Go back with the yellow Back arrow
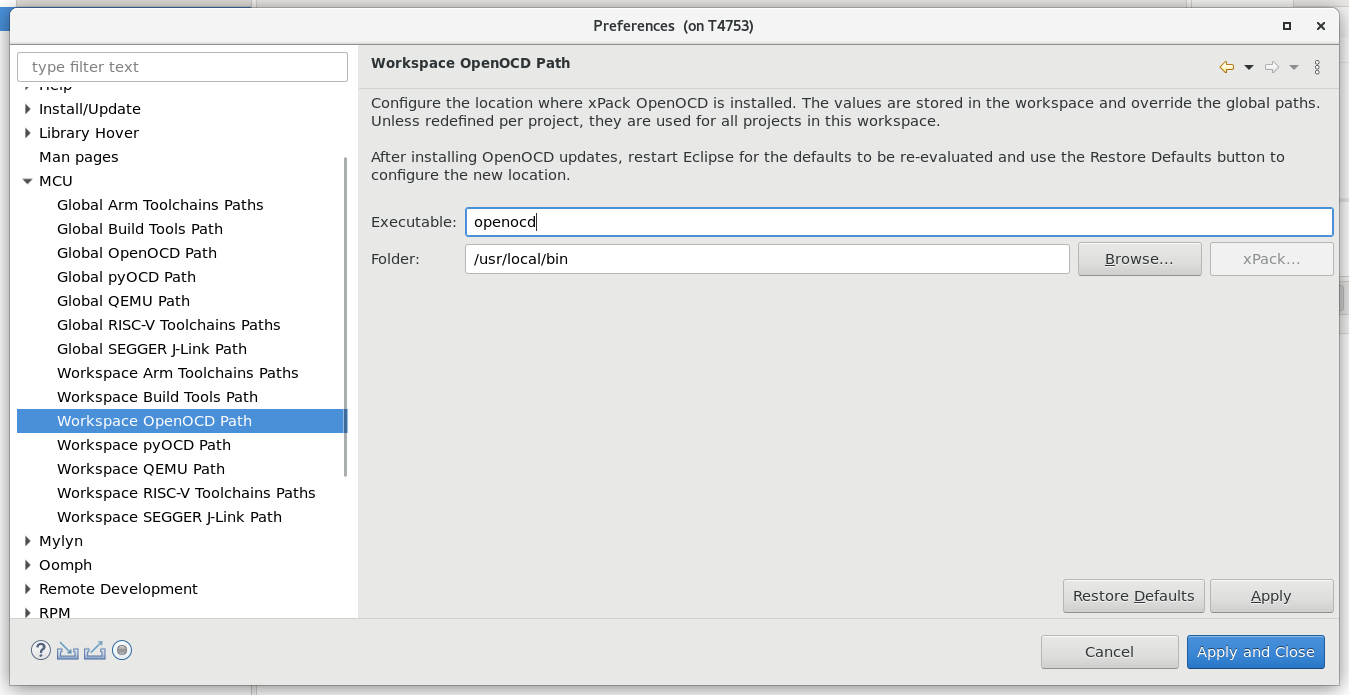This screenshot has height=695, width=1349. click(1227, 67)
